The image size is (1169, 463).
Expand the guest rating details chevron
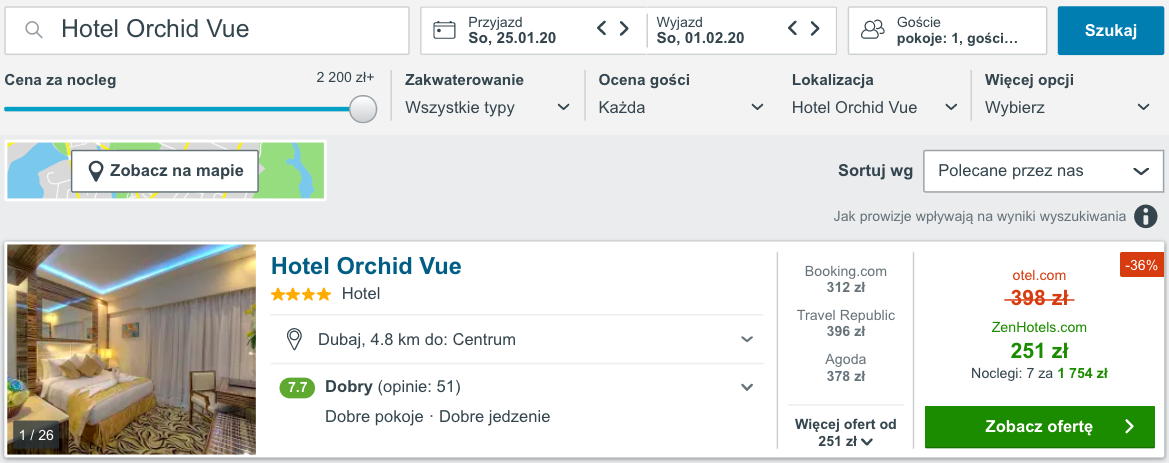click(x=746, y=387)
